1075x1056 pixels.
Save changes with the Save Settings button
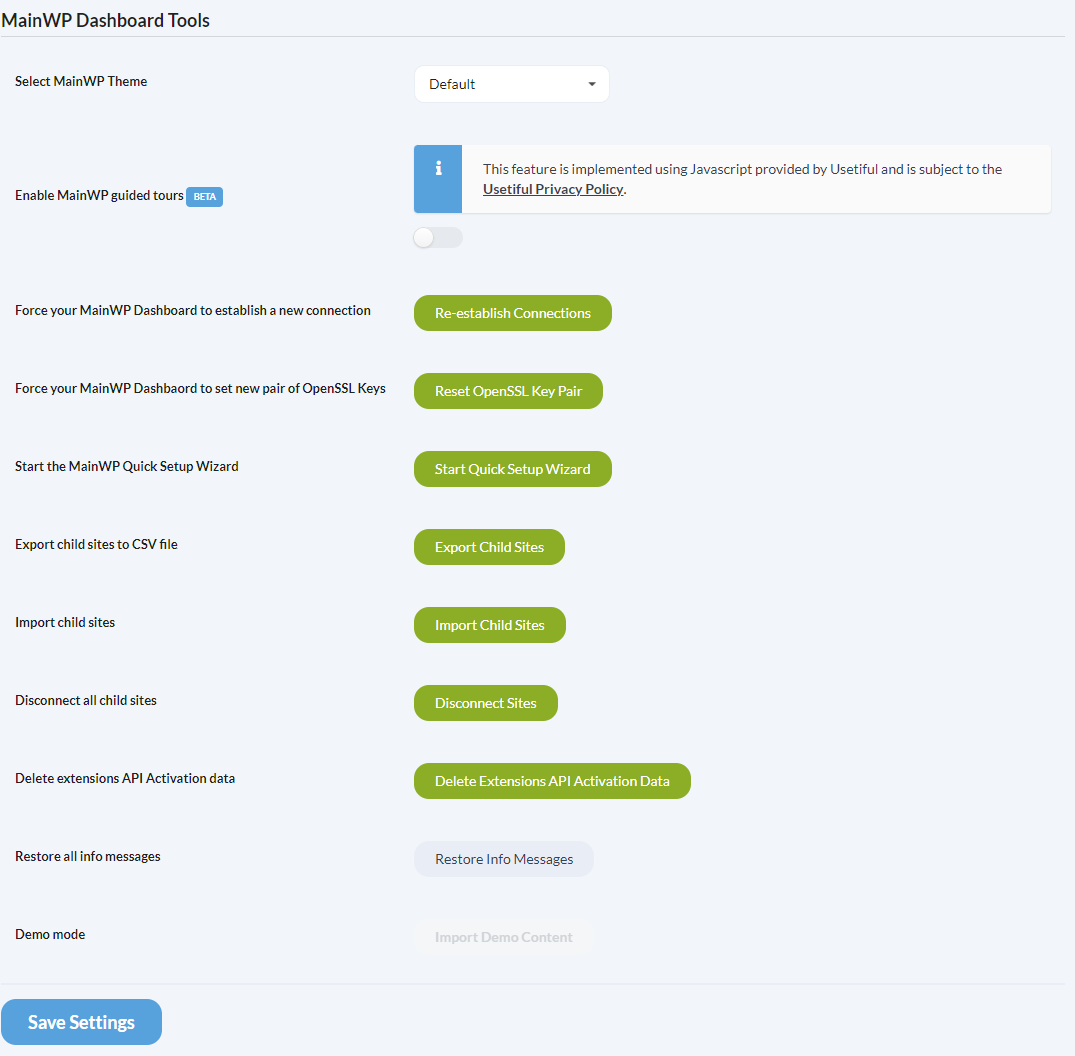[x=81, y=1022]
